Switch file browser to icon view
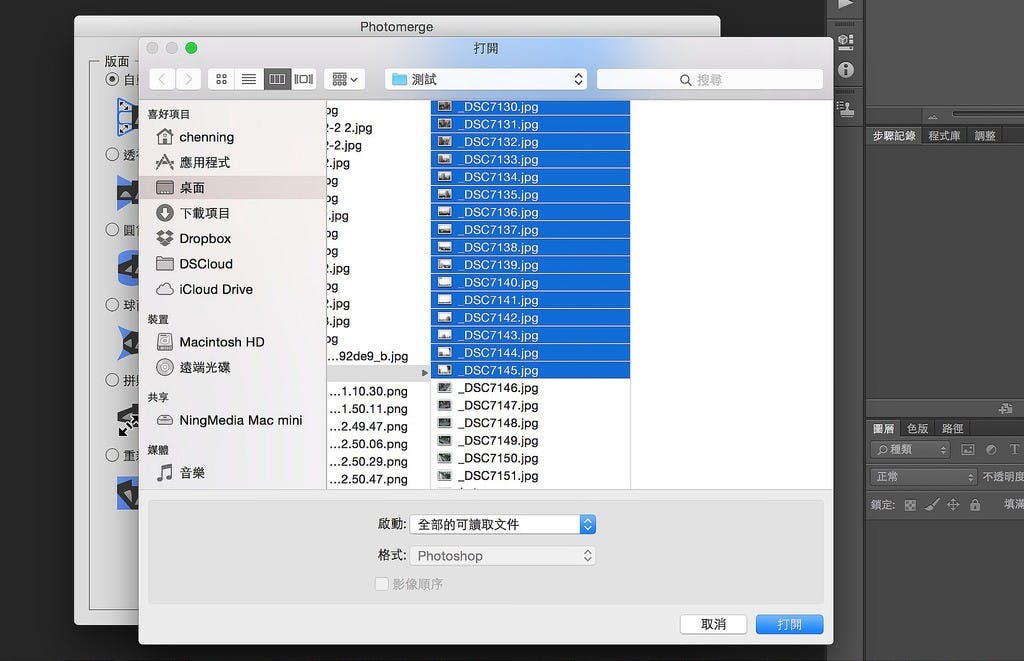 click(221, 79)
